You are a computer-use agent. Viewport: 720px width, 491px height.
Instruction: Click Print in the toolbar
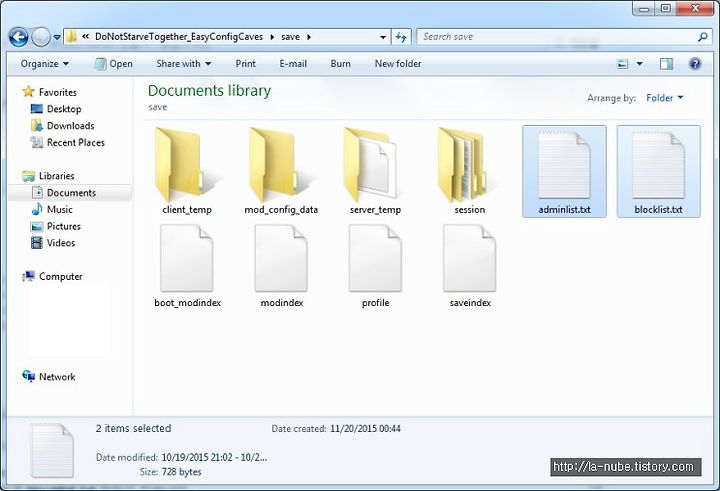click(246, 64)
